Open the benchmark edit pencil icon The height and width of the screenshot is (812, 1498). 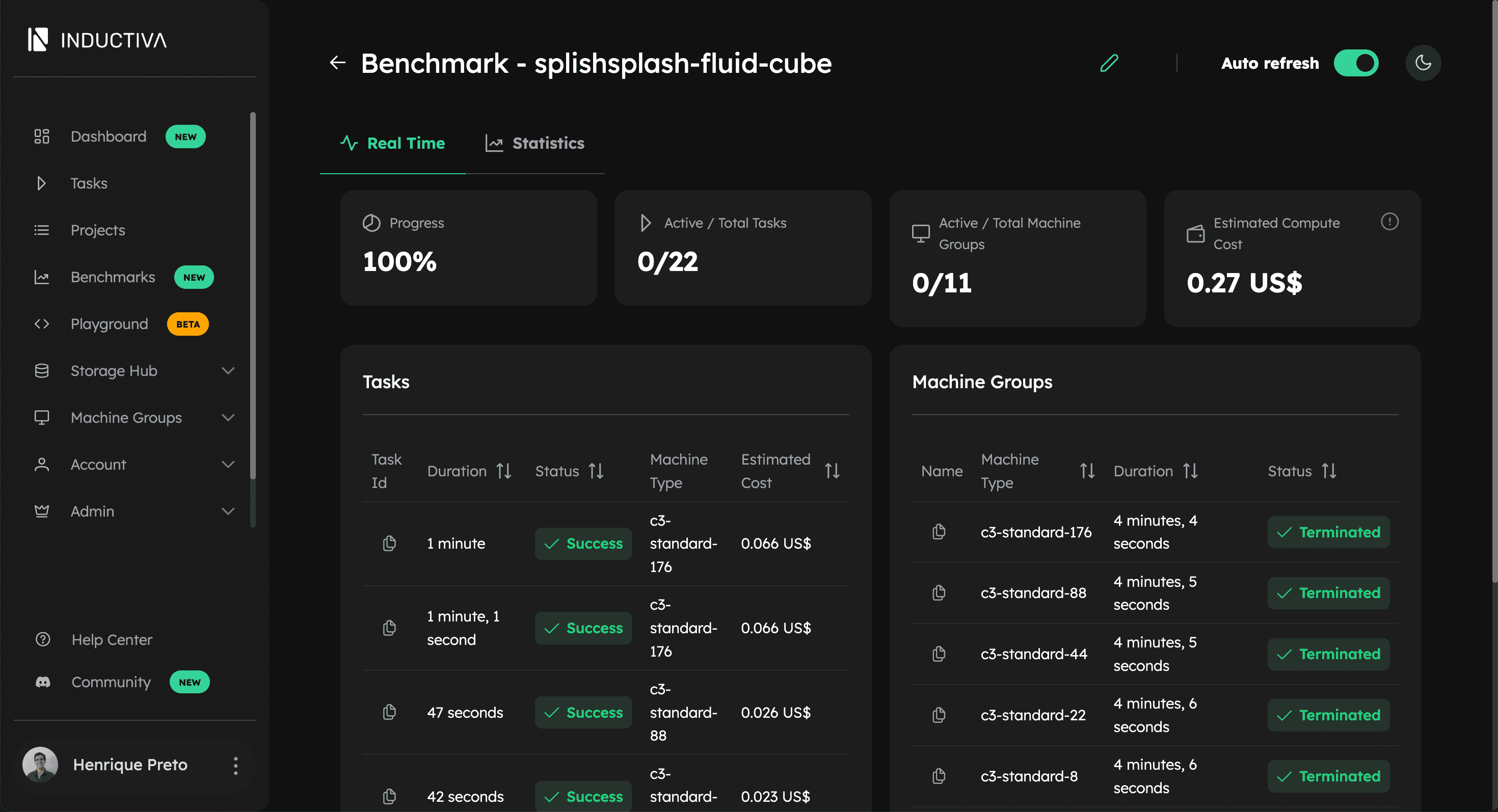pyautogui.click(x=1109, y=63)
